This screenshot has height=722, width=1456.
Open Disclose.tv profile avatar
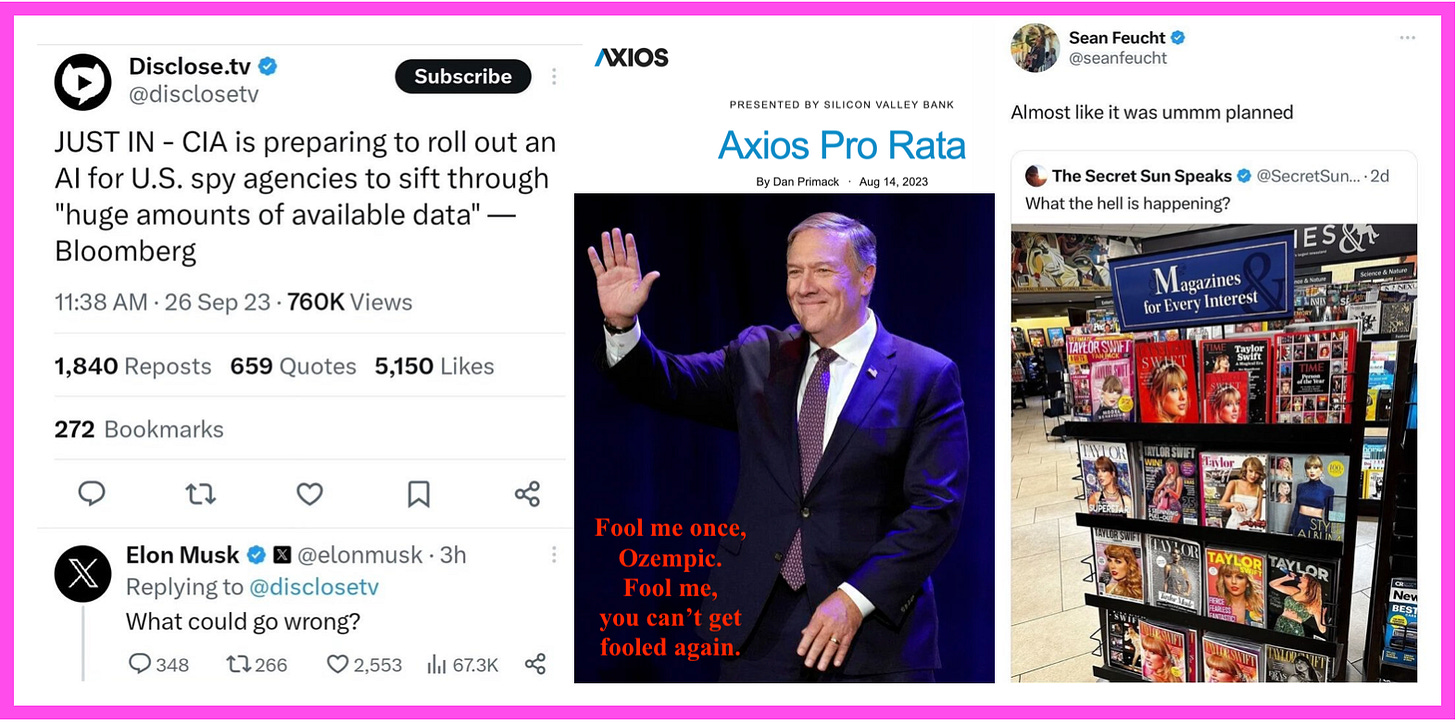point(83,82)
